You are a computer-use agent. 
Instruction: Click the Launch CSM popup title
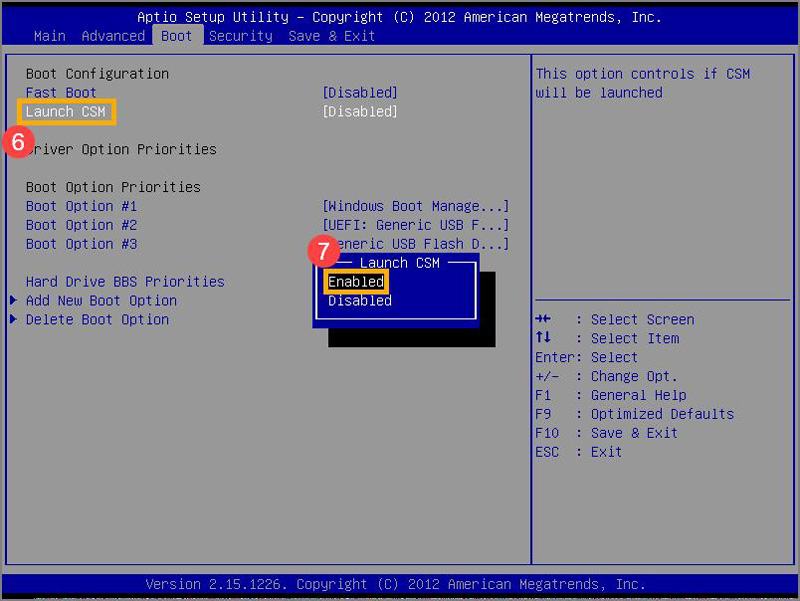tap(398, 263)
